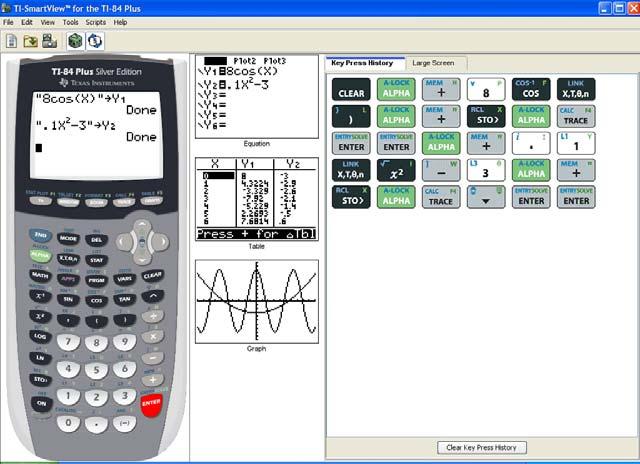
Task: Click the VARS key on the calculator
Action: point(124,279)
